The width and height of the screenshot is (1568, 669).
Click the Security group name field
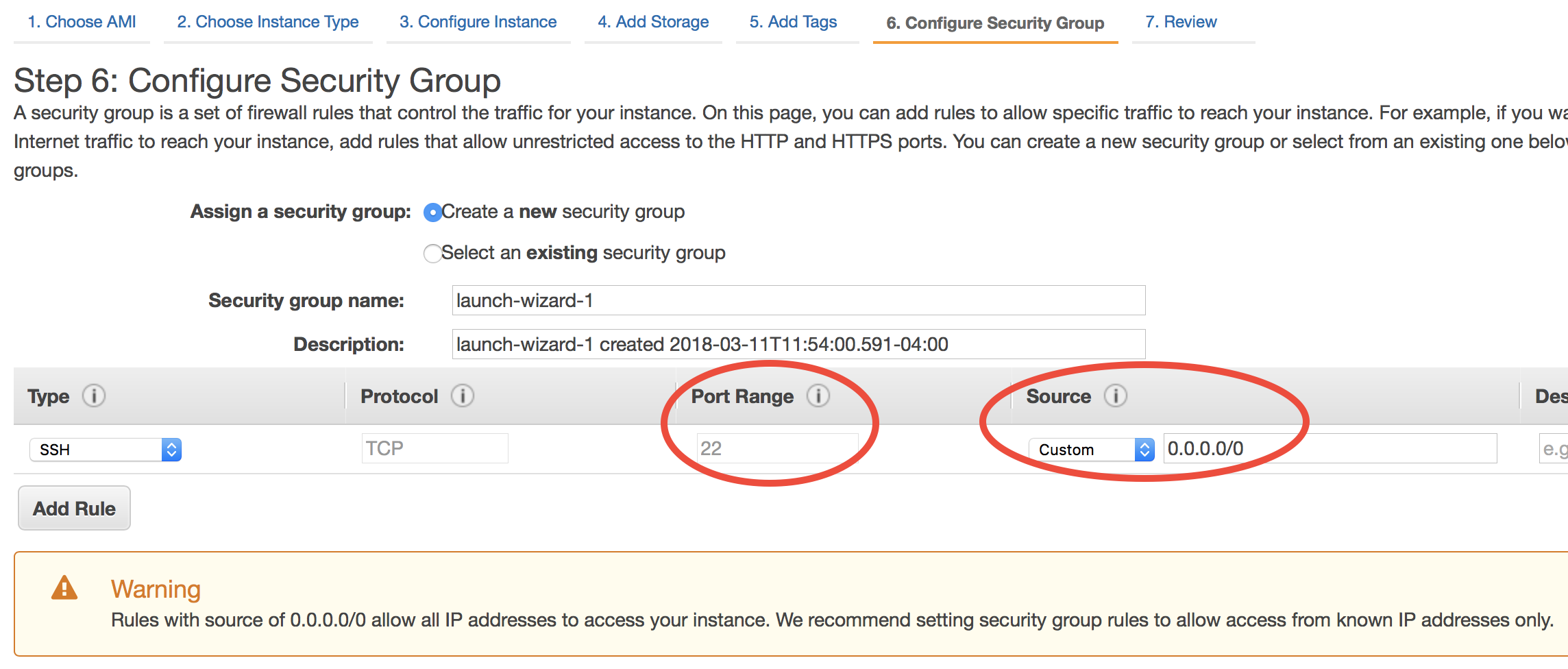click(x=798, y=300)
